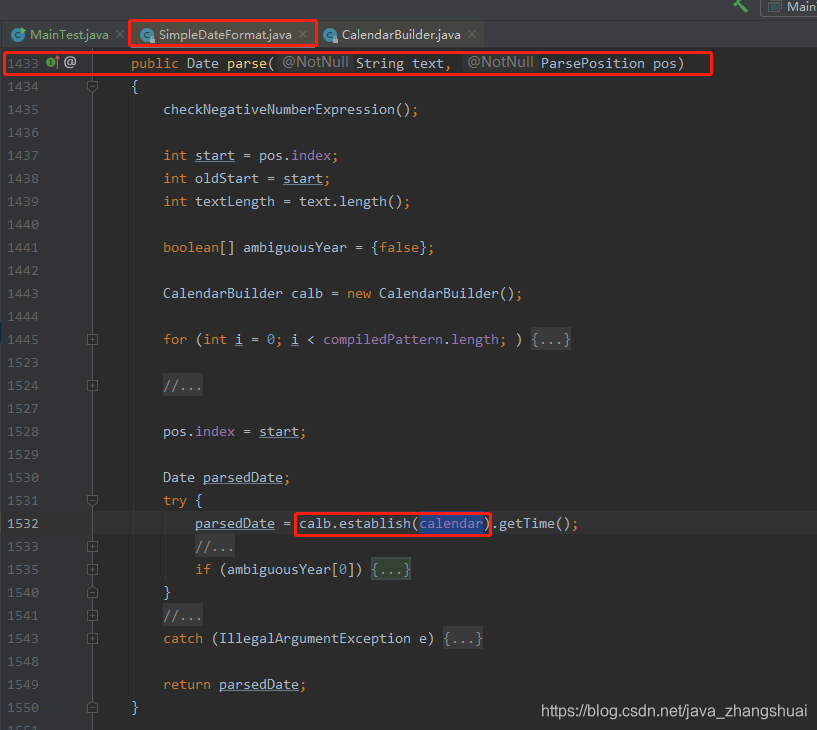The image size is (817, 730).
Task: Click the parse method name on line 1433
Action: [x=247, y=64]
